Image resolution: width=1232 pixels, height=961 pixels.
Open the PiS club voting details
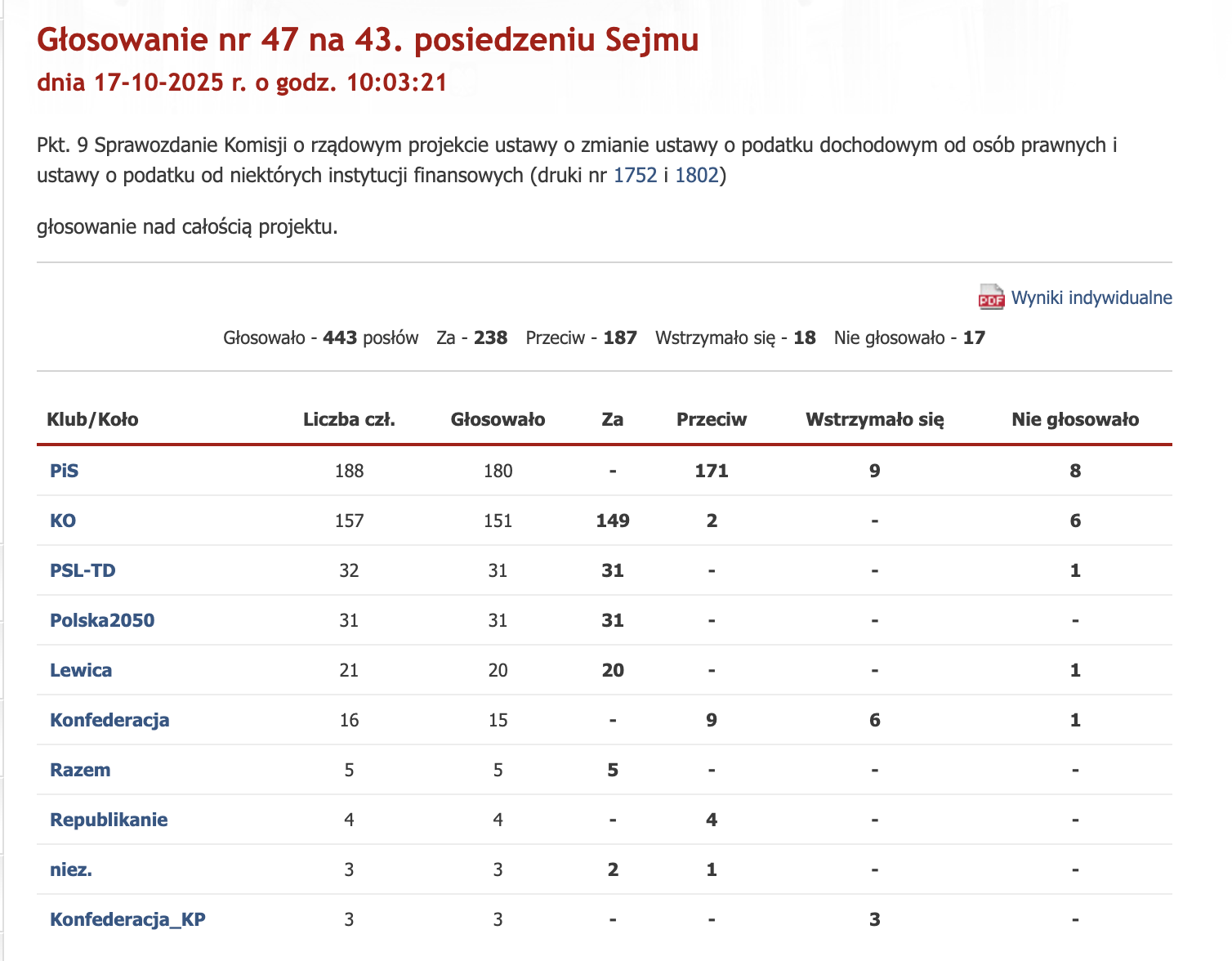tap(65, 471)
